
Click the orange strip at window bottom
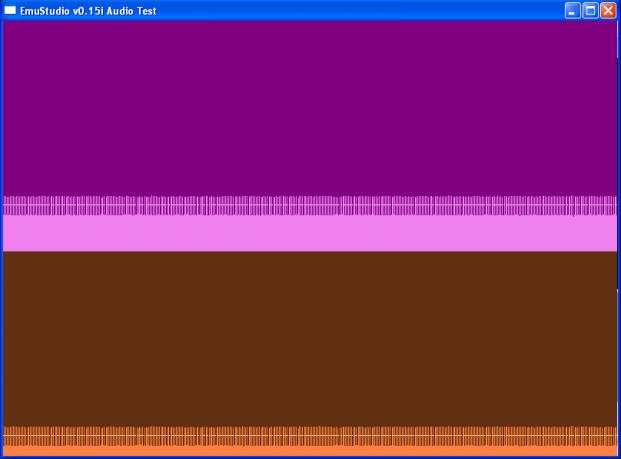pyautogui.click(x=310, y=451)
